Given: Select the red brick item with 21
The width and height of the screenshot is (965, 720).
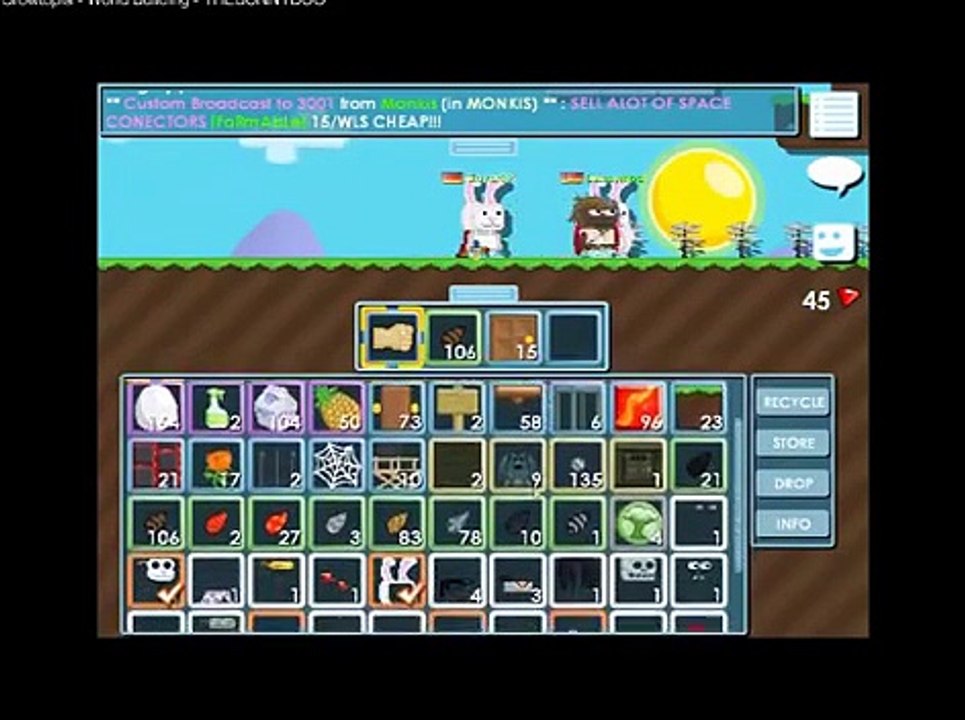Looking at the screenshot, I should 156,465.
